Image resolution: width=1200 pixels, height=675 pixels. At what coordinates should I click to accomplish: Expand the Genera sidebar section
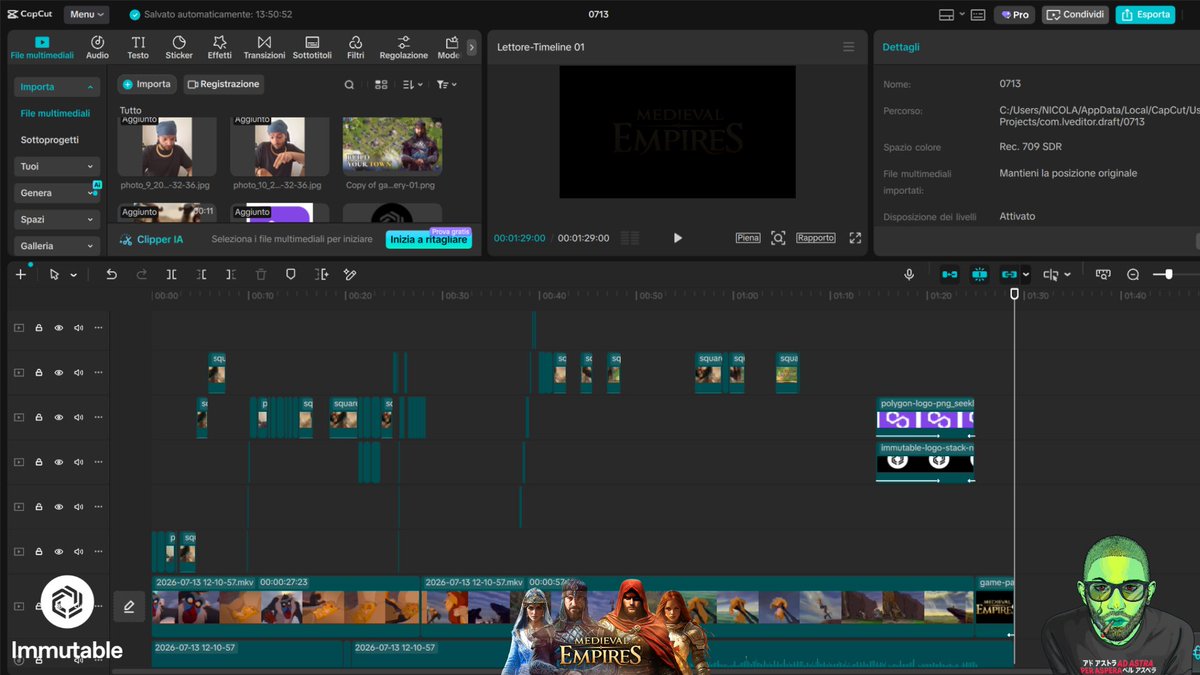pos(57,193)
